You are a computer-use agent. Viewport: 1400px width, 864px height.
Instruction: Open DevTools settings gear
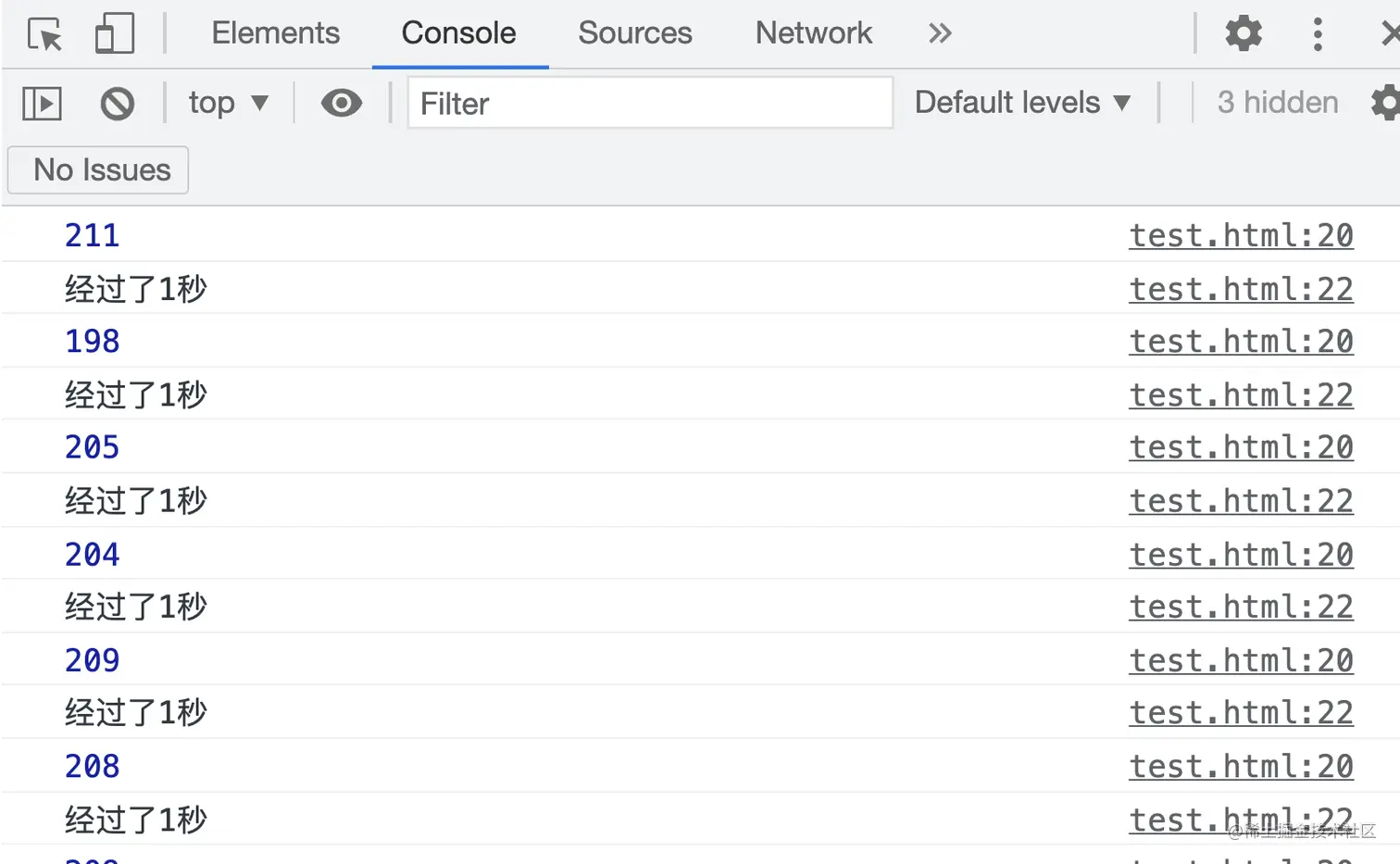point(1243,34)
